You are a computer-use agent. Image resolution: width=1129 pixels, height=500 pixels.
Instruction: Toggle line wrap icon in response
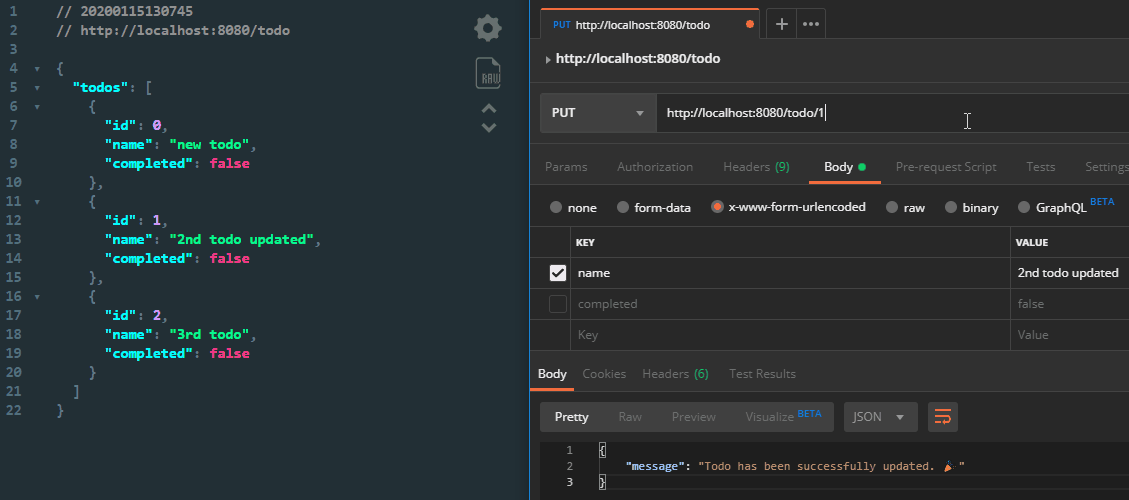click(x=943, y=416)
